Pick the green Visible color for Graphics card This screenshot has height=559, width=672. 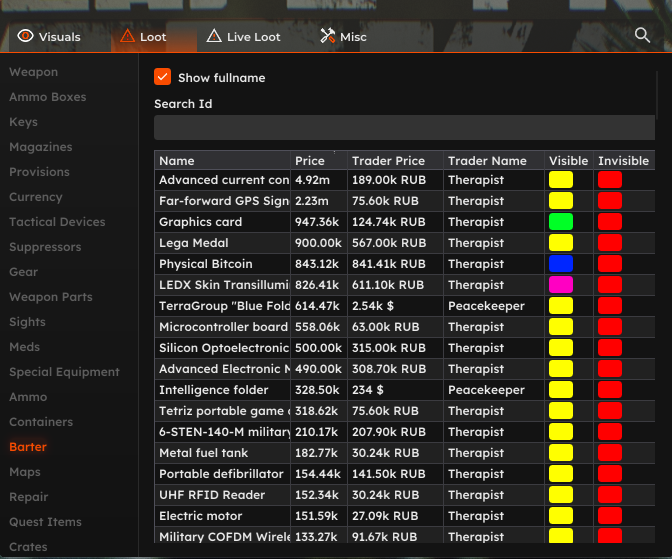coord(561,222)
